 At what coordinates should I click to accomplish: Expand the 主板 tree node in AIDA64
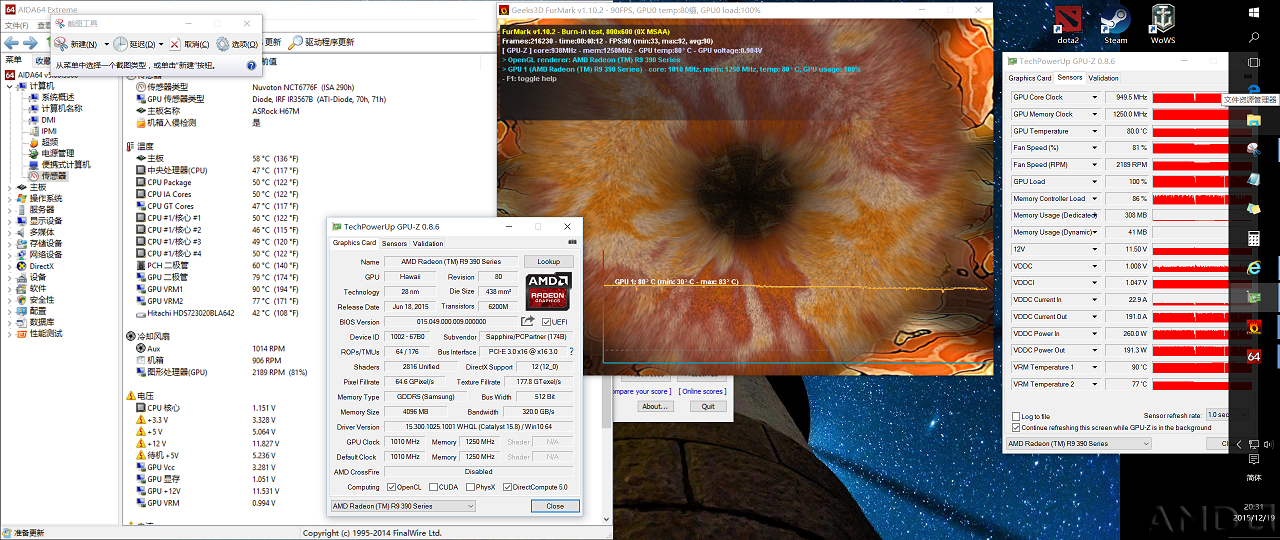(x=11, y=187)
